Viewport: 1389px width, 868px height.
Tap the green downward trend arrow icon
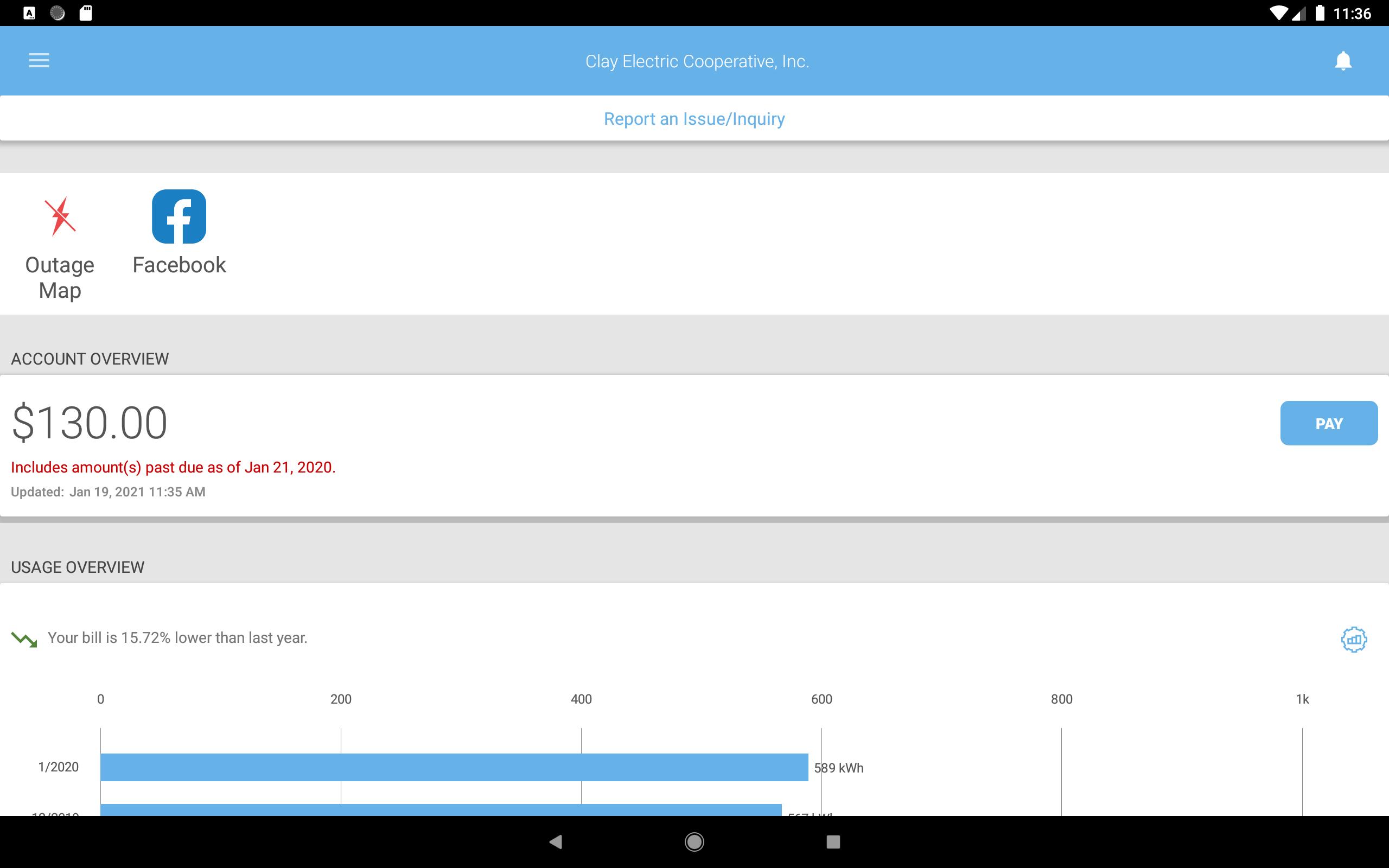click(x=24, y=639)
